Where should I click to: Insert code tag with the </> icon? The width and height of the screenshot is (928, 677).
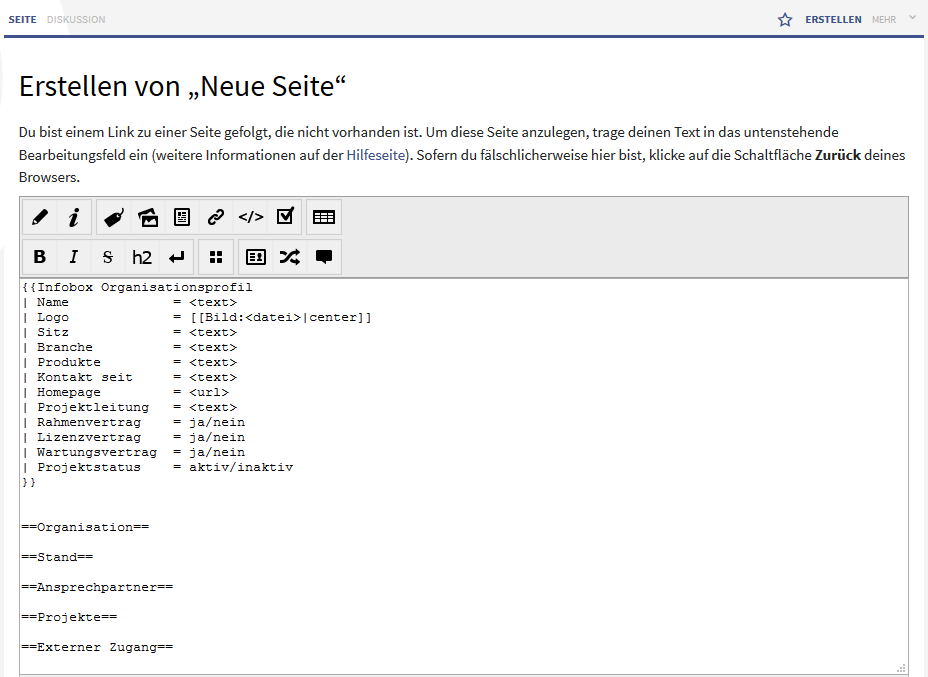point(250,217)
